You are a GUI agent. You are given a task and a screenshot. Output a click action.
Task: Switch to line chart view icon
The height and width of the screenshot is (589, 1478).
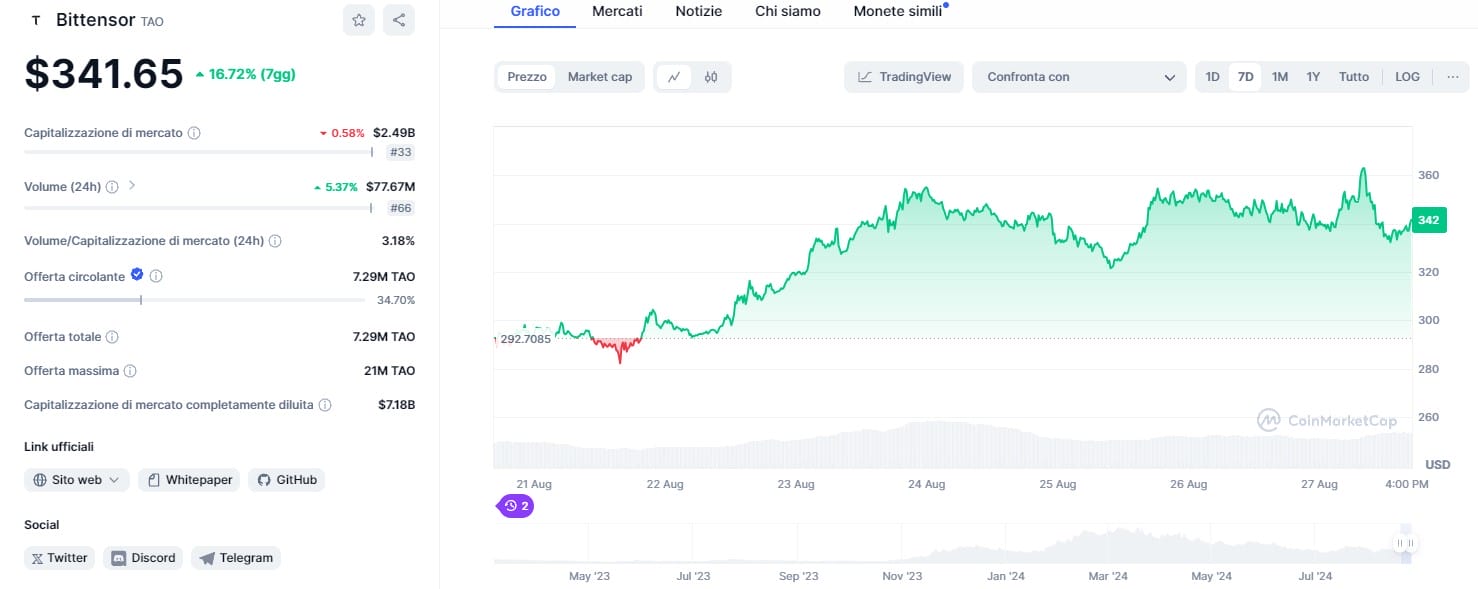tap(674, 77)
